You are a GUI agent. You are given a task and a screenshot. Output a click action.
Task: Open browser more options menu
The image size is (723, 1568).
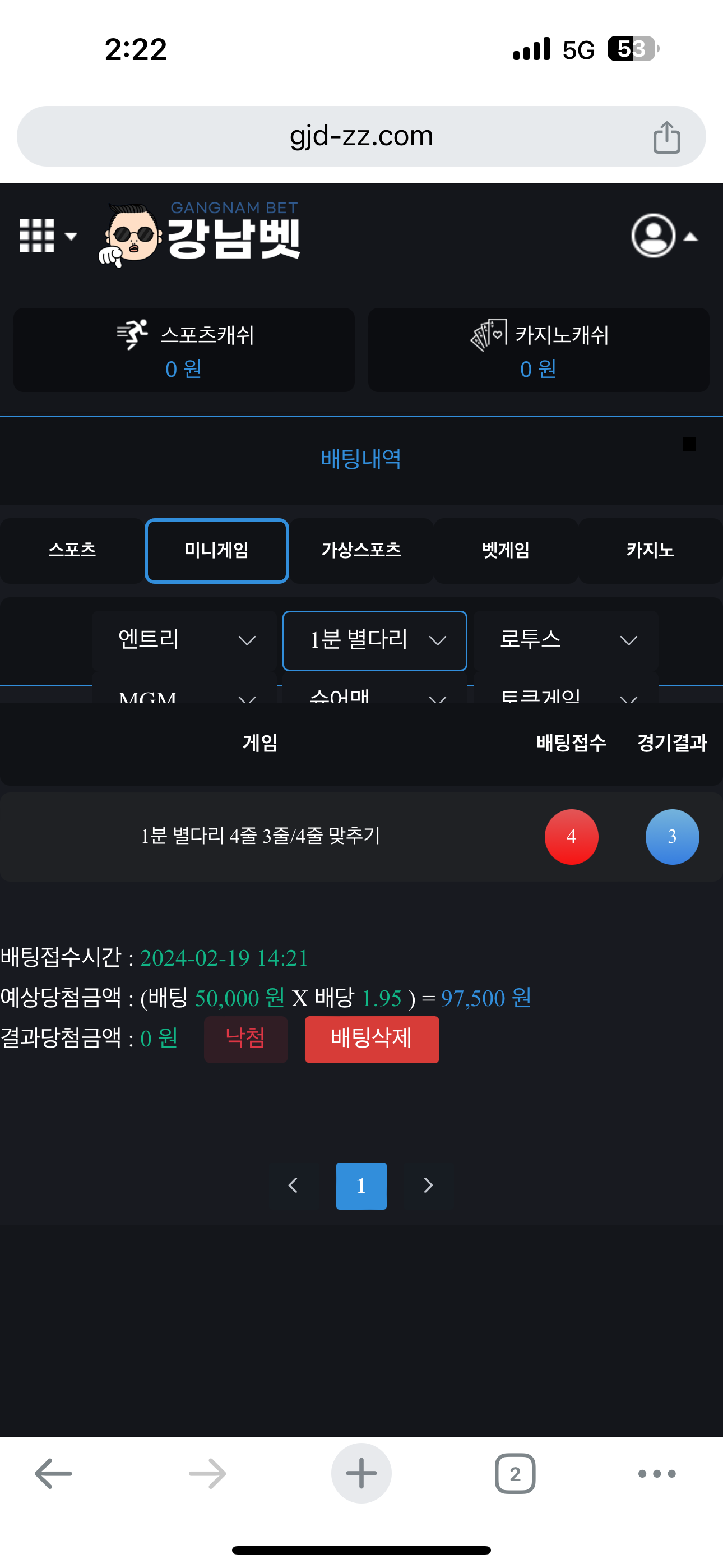[x=657, y=1474]
